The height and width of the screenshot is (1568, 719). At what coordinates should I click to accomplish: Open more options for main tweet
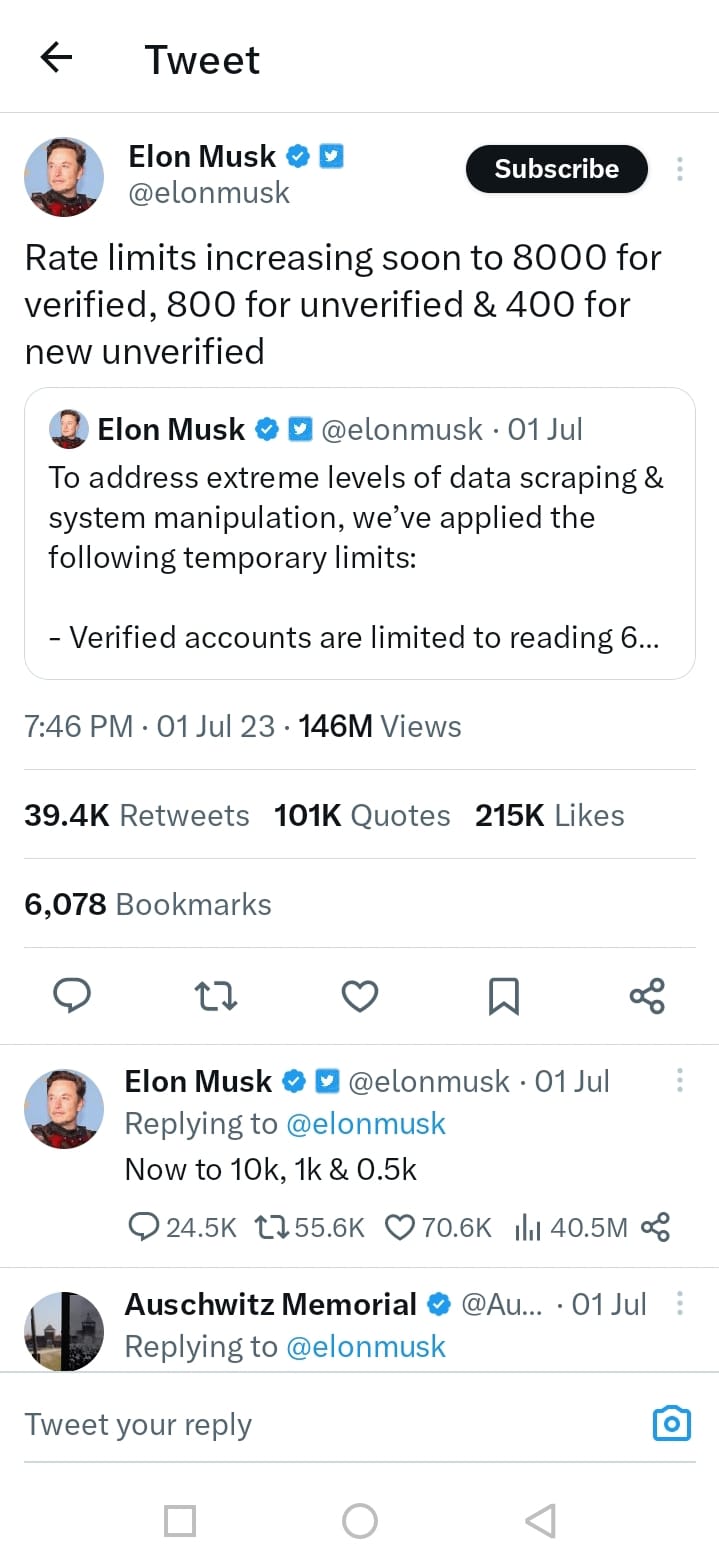pos(680,168)
